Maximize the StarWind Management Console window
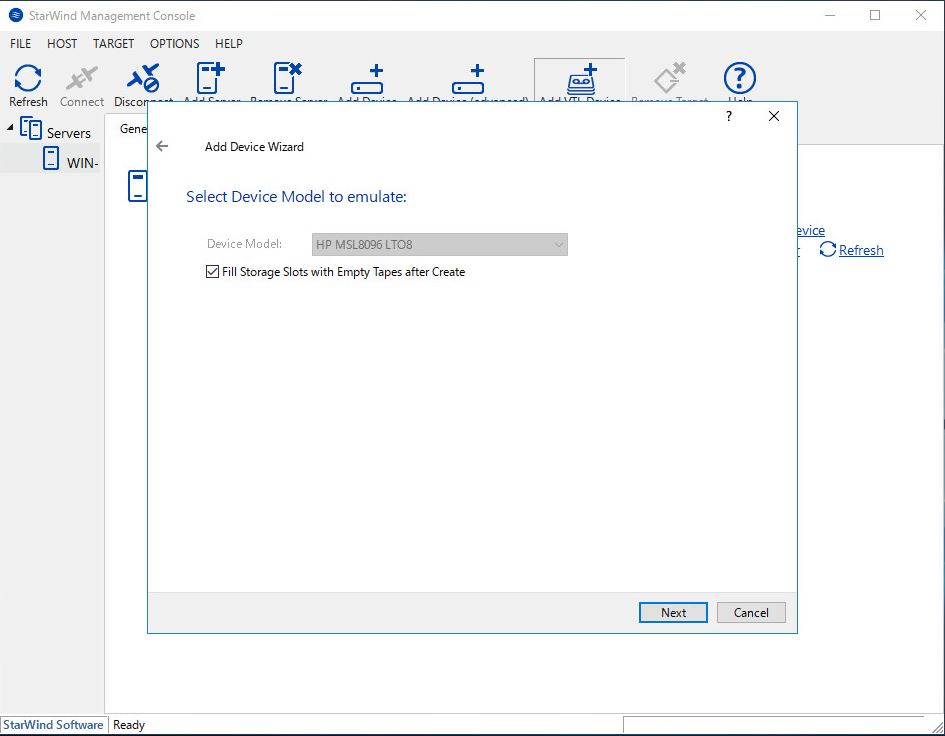 click(x=875, y=15)
